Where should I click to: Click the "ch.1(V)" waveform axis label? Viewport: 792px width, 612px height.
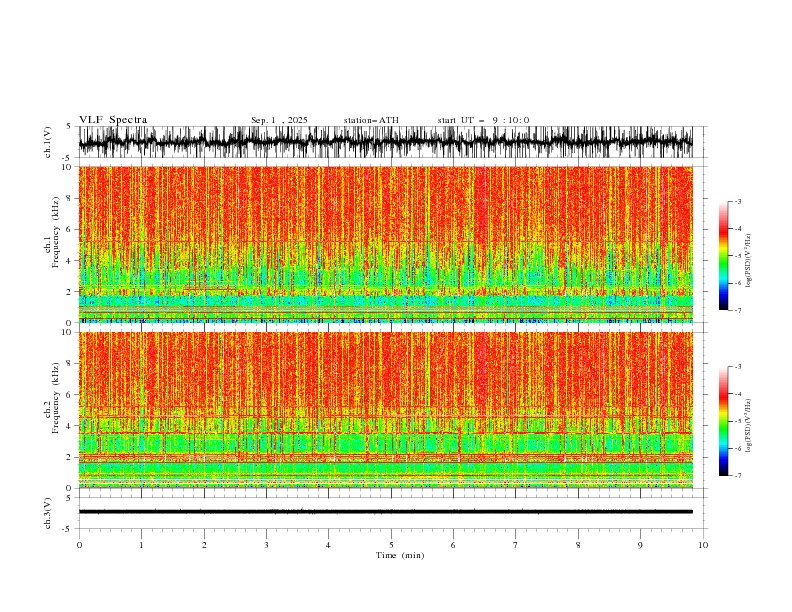tap(48, 142)
